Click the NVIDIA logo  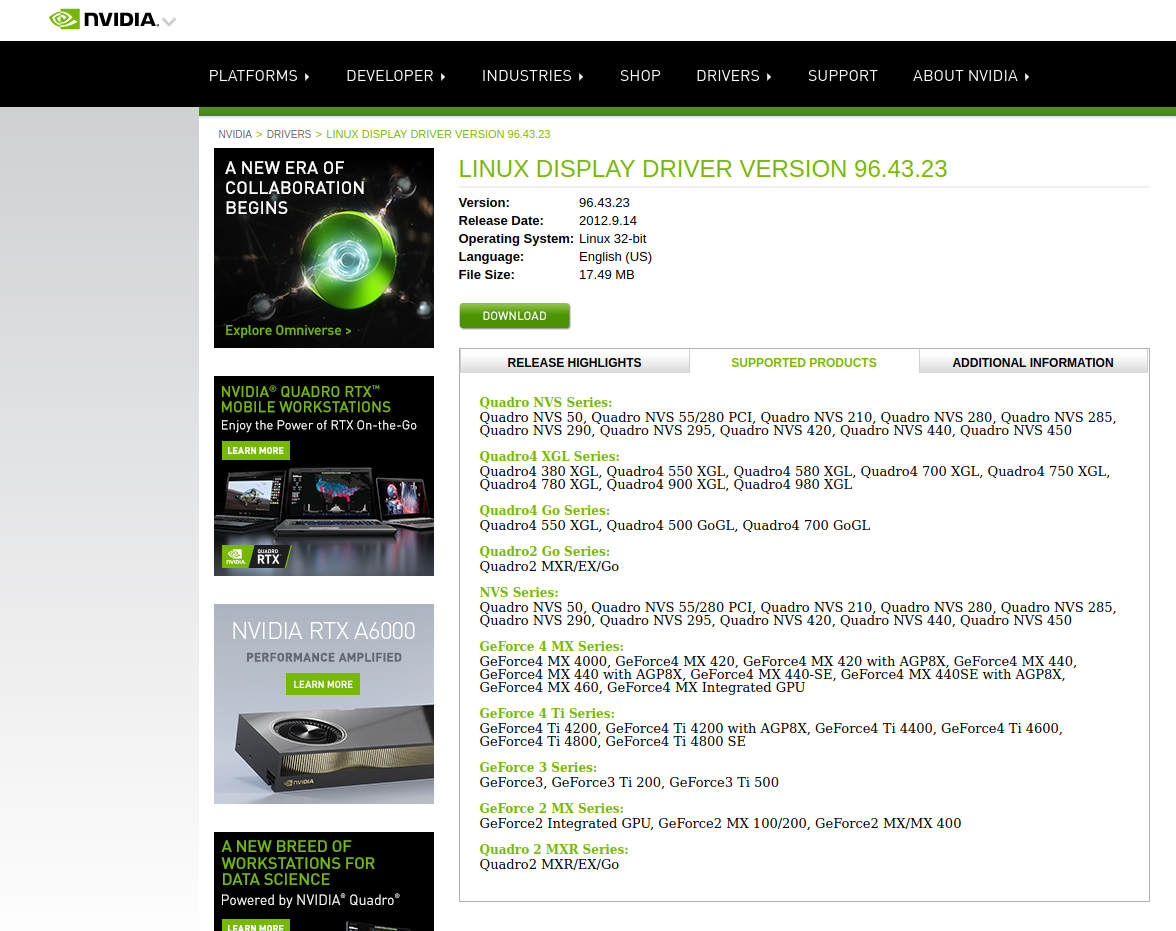click(x=104, y=20)
